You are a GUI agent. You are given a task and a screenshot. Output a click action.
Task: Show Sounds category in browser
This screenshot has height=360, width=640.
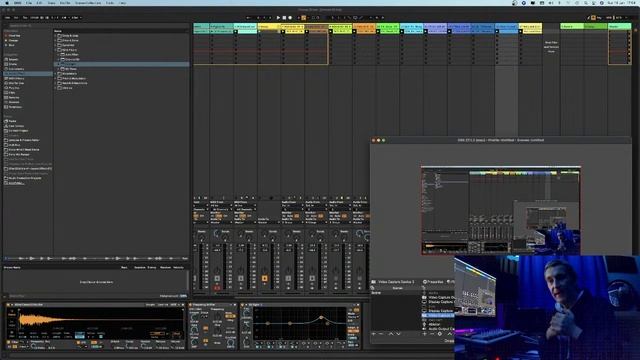pos(13,59)
